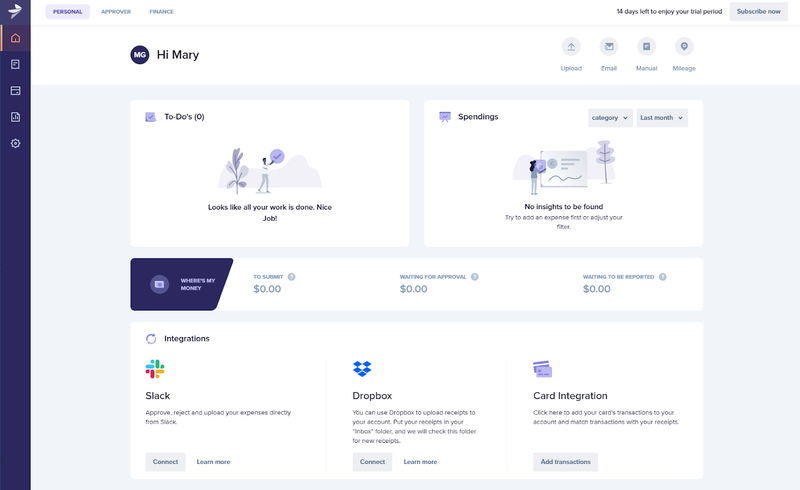The width and height of the screenshot is (800, 490).
Task: Click the Upload label under icon
Action: click(x=571, y=68)
